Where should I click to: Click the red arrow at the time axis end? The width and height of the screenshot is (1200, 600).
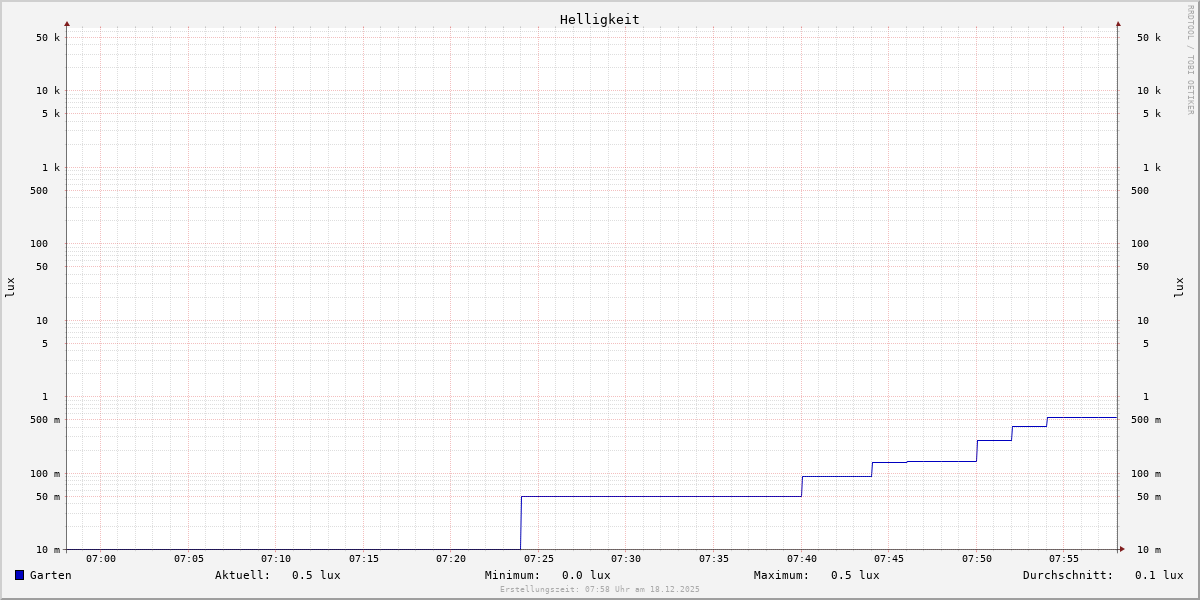coord(1122,549)
